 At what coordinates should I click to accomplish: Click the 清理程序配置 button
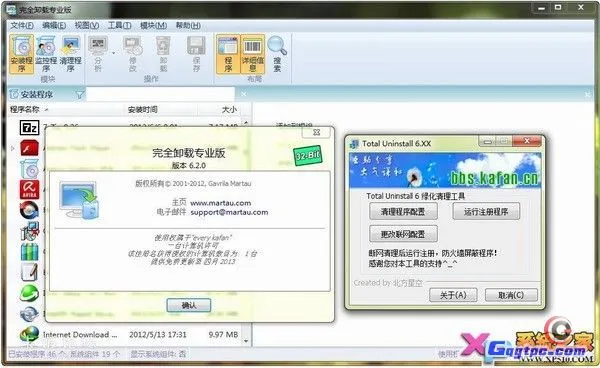(x=403, y=212)
